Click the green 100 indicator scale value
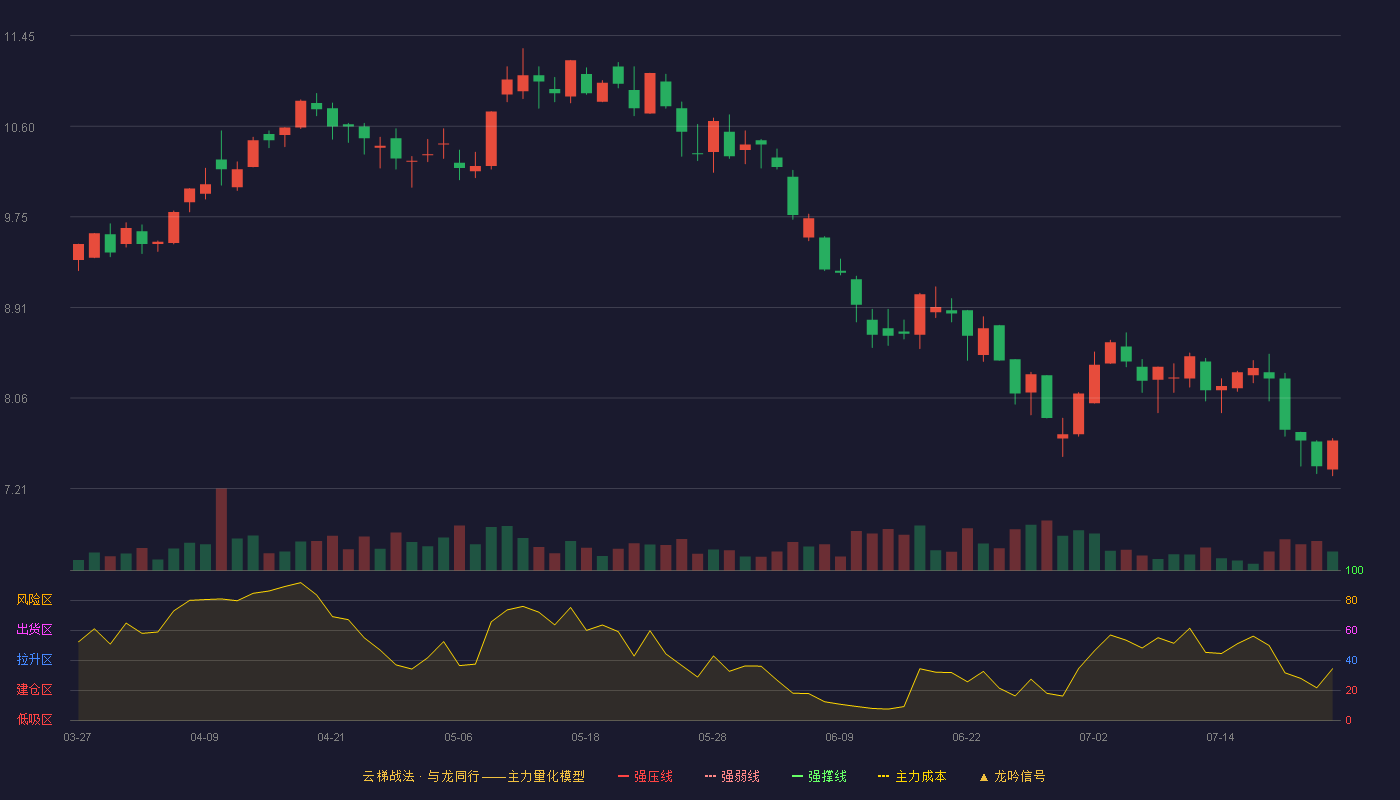Image resolution: width=1400 pixels, height=800 pixels. point(1354,570)
